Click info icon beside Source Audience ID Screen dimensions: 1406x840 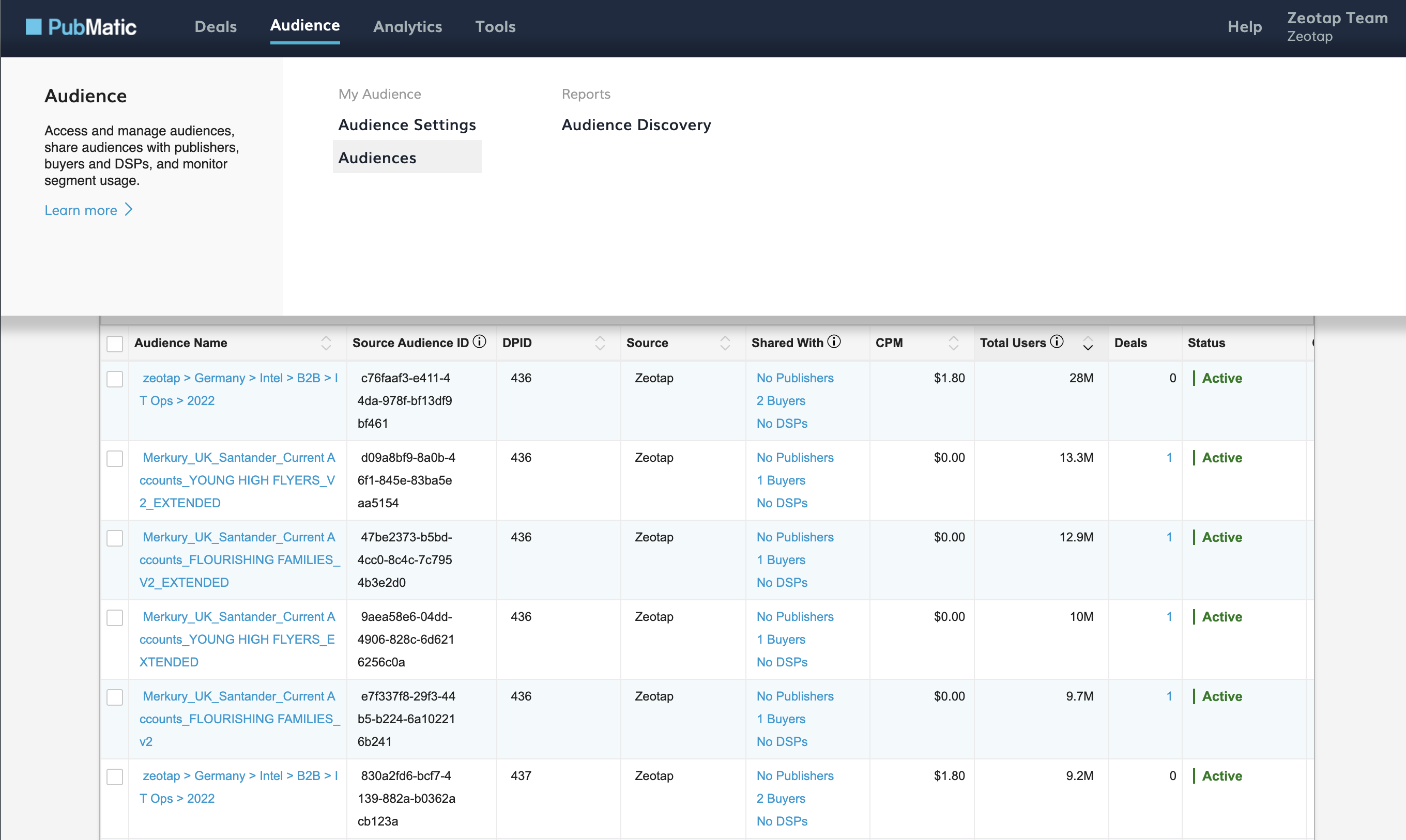click(480, 341)
